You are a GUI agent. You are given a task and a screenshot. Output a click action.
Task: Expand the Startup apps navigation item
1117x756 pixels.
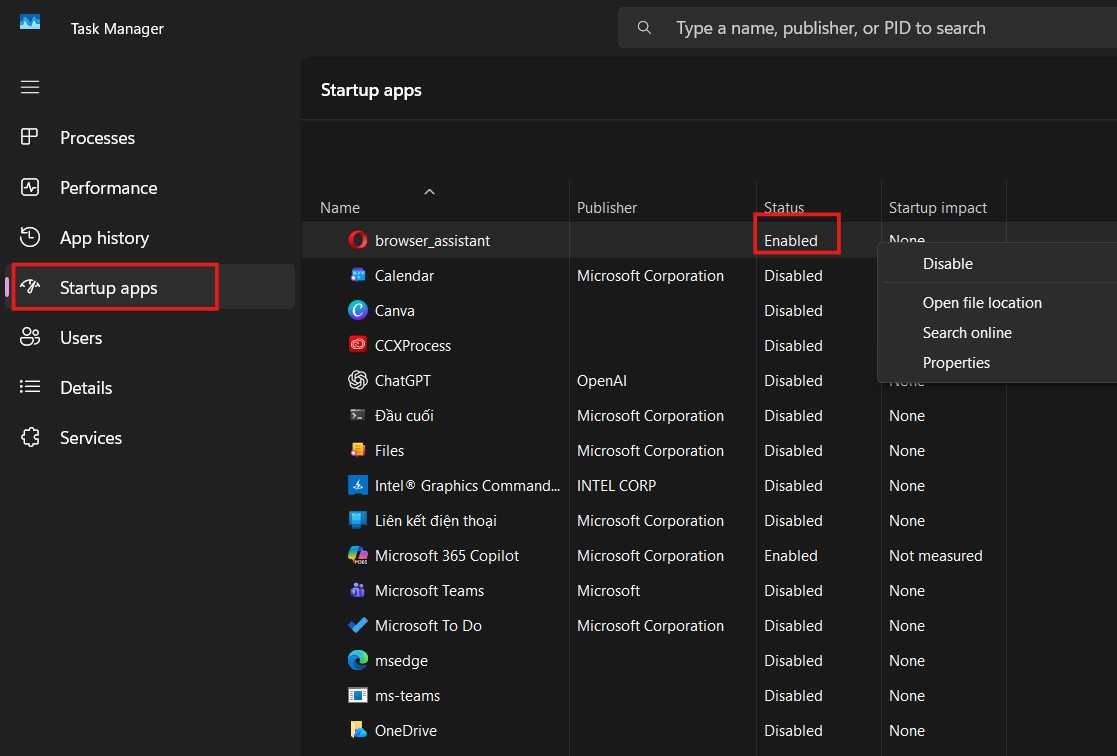(107, 287)
